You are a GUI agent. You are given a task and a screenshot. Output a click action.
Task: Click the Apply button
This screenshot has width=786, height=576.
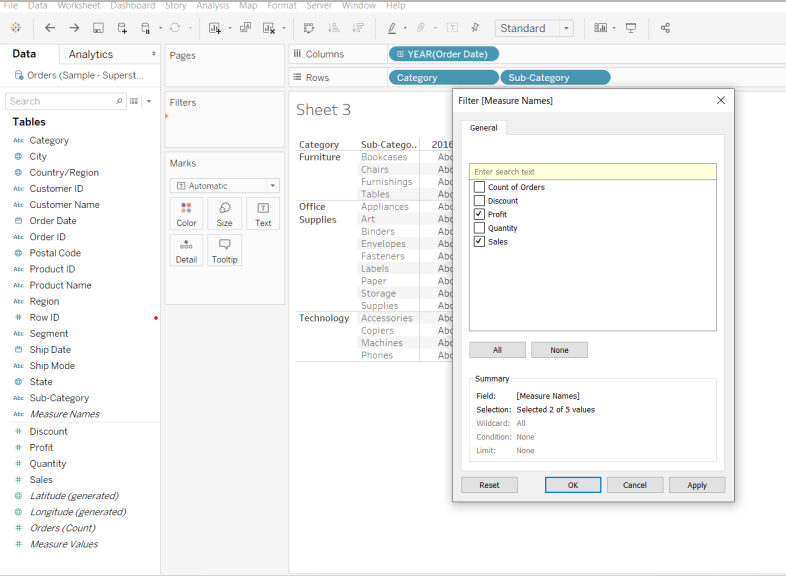click(x=697, y=485)
